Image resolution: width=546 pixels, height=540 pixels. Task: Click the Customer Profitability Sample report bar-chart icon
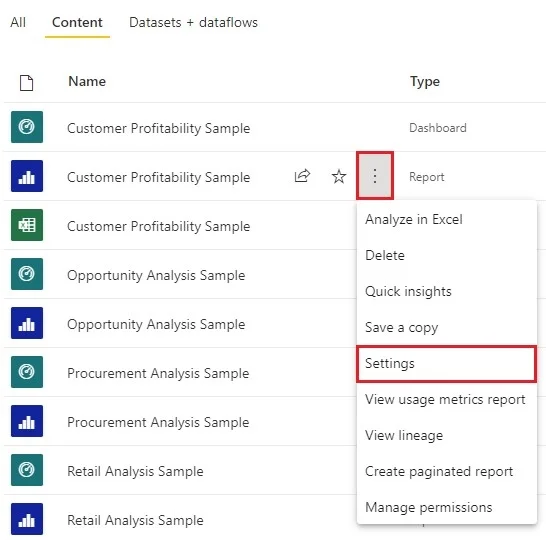point(27,176)
